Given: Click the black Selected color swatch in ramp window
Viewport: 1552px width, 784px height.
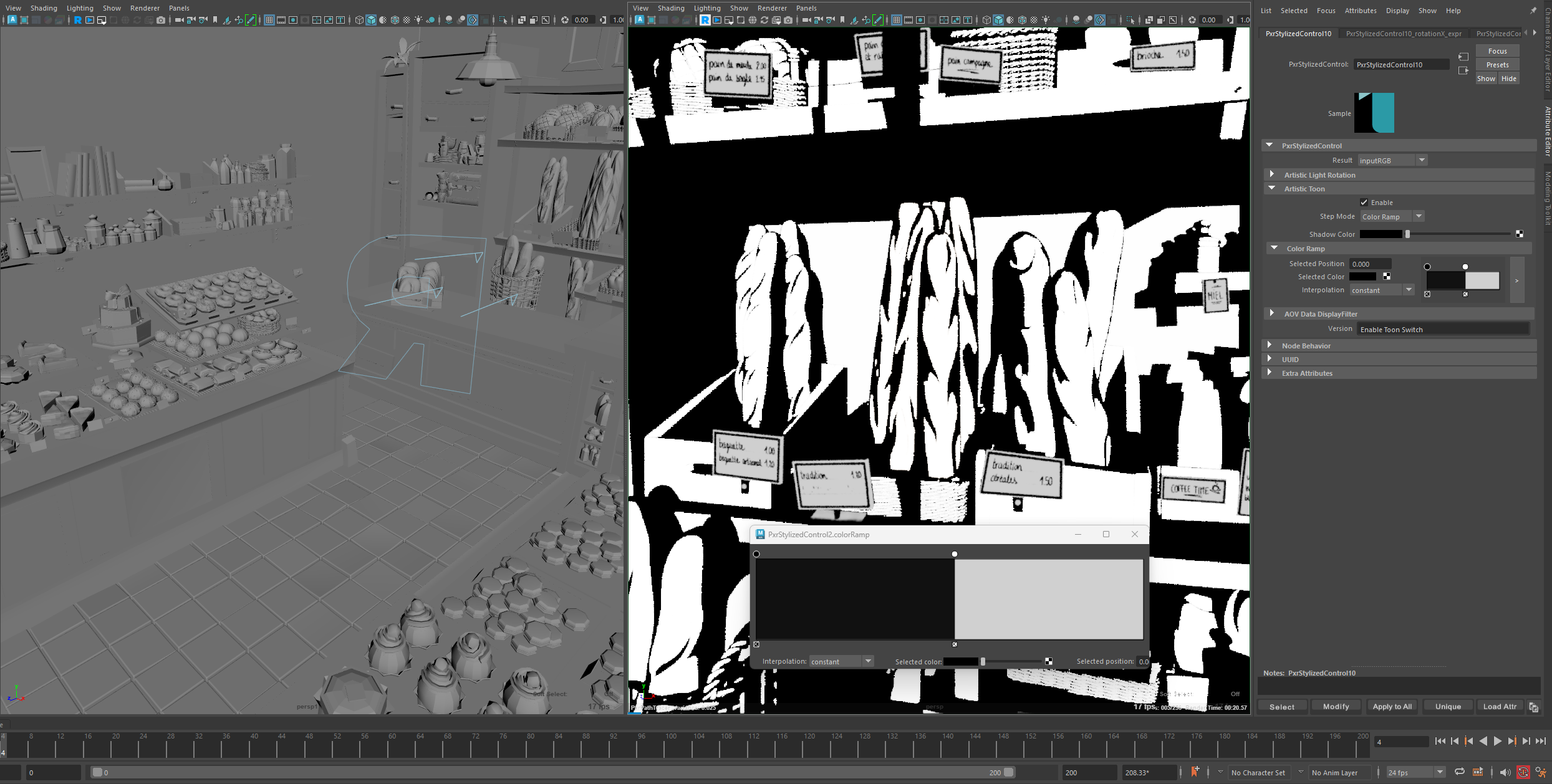Looking at the screenshot, I should click(960, 661).
